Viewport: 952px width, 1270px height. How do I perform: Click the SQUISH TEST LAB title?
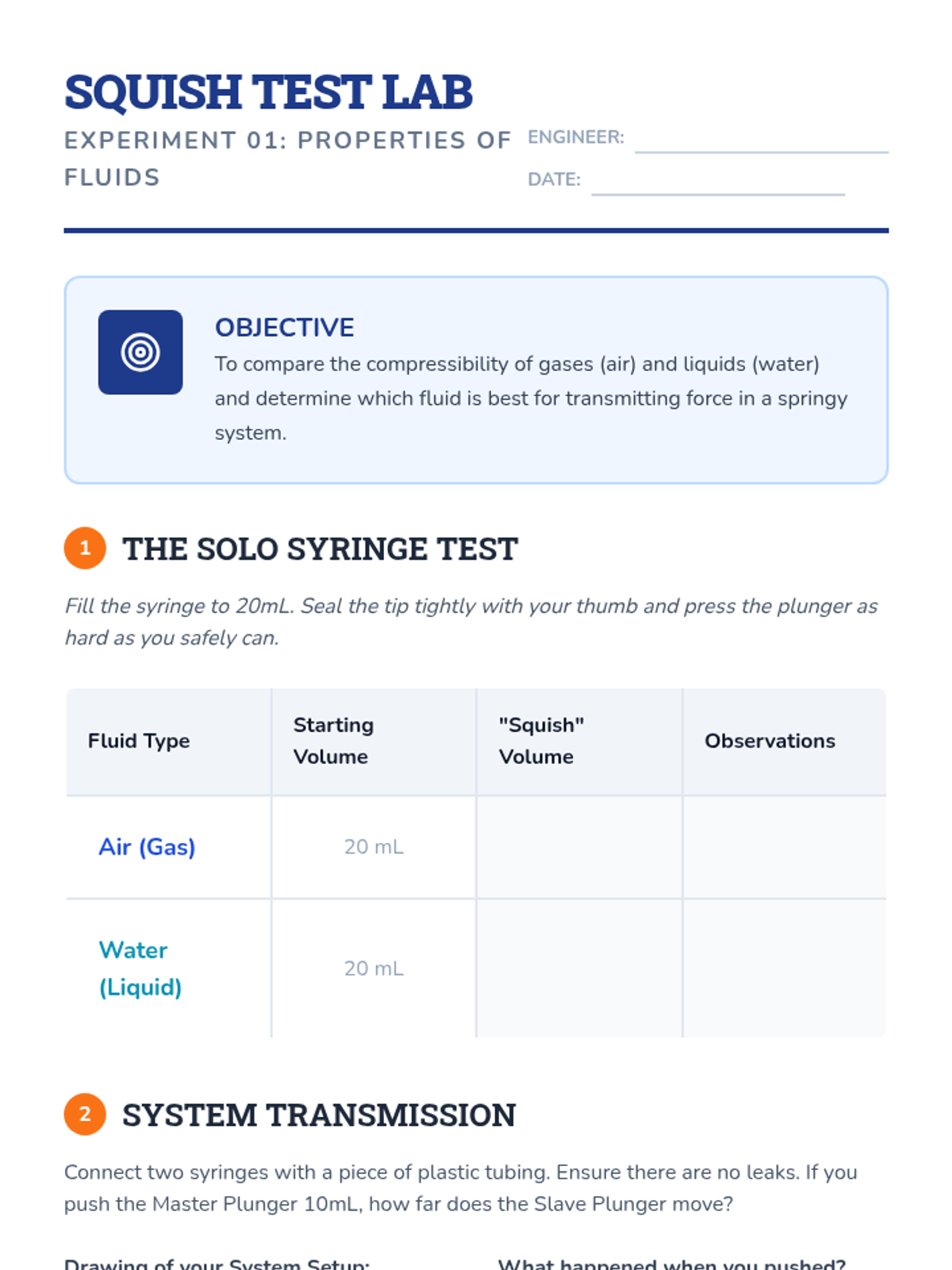[268, 92]
